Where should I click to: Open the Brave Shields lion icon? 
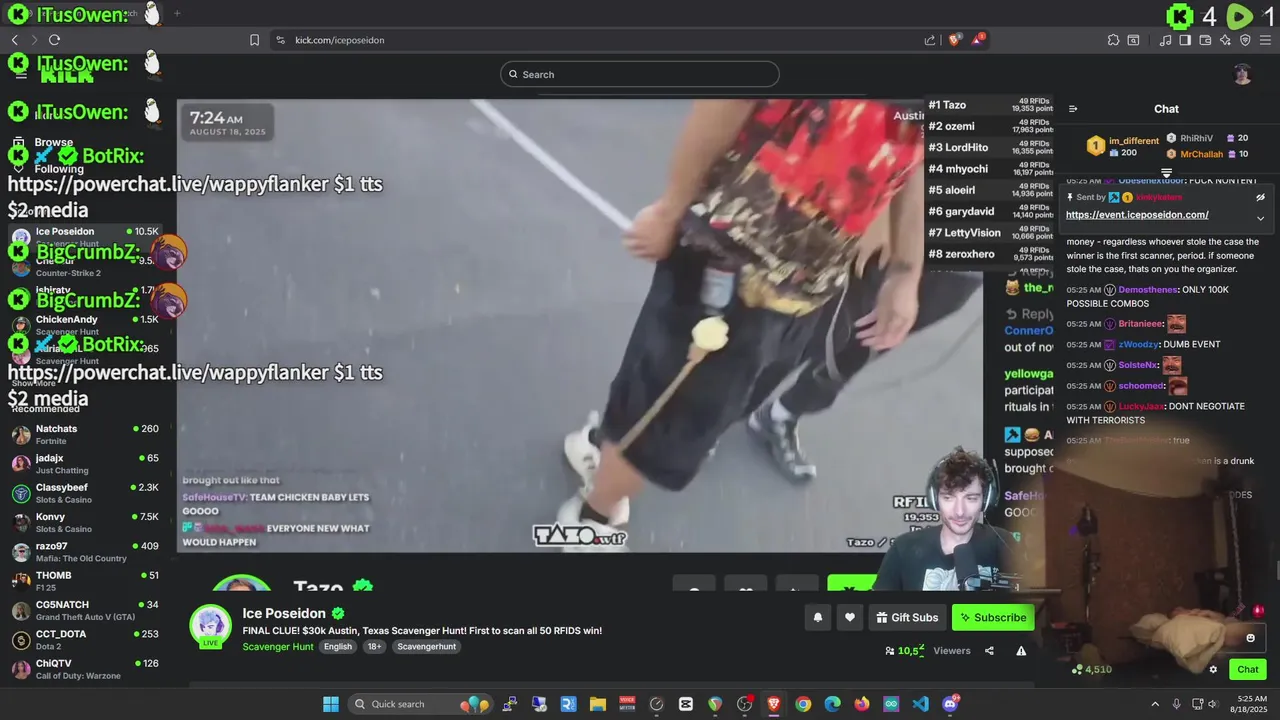(955, 40)
